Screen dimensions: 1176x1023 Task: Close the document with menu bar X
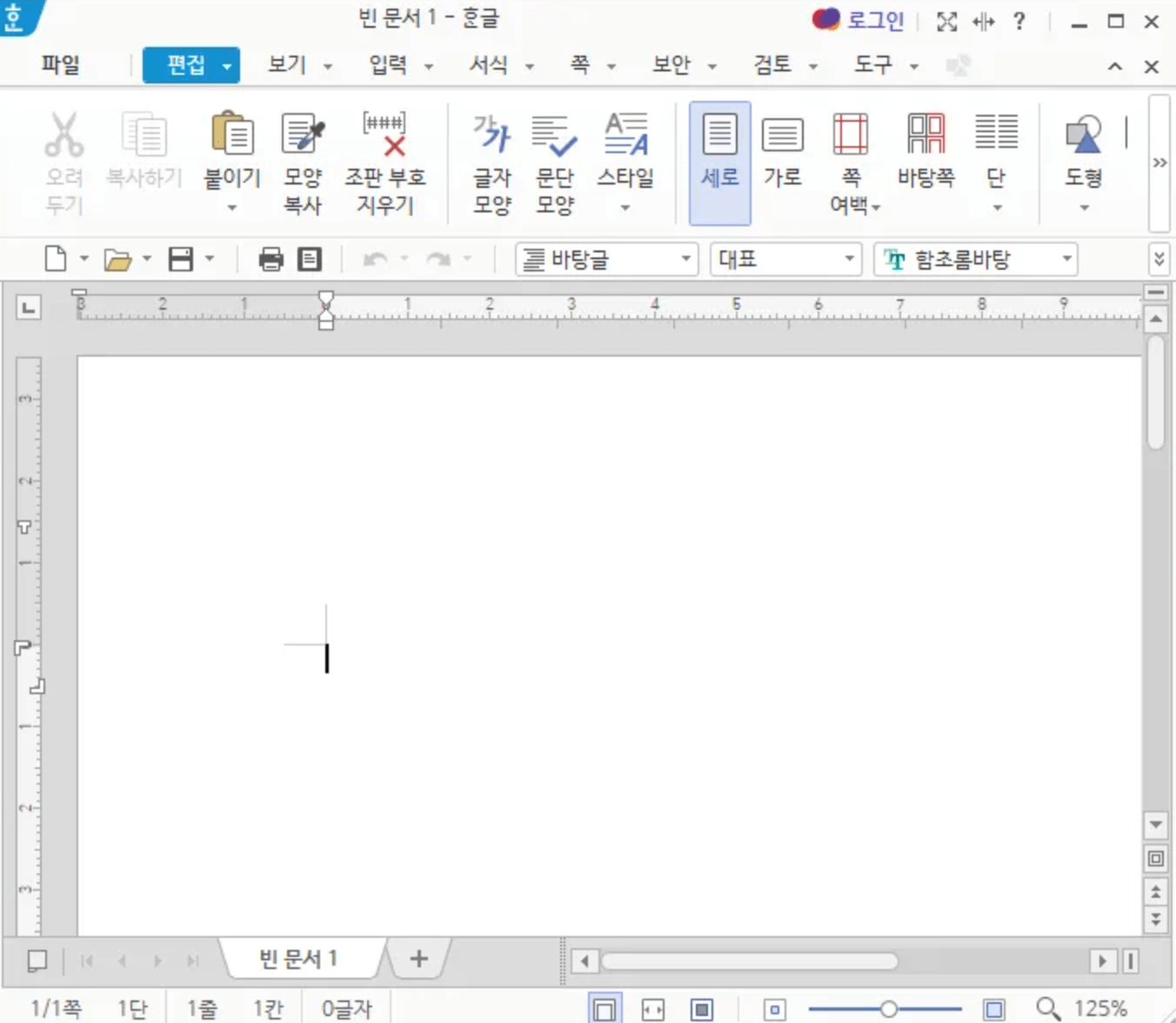click(1152, 66)
